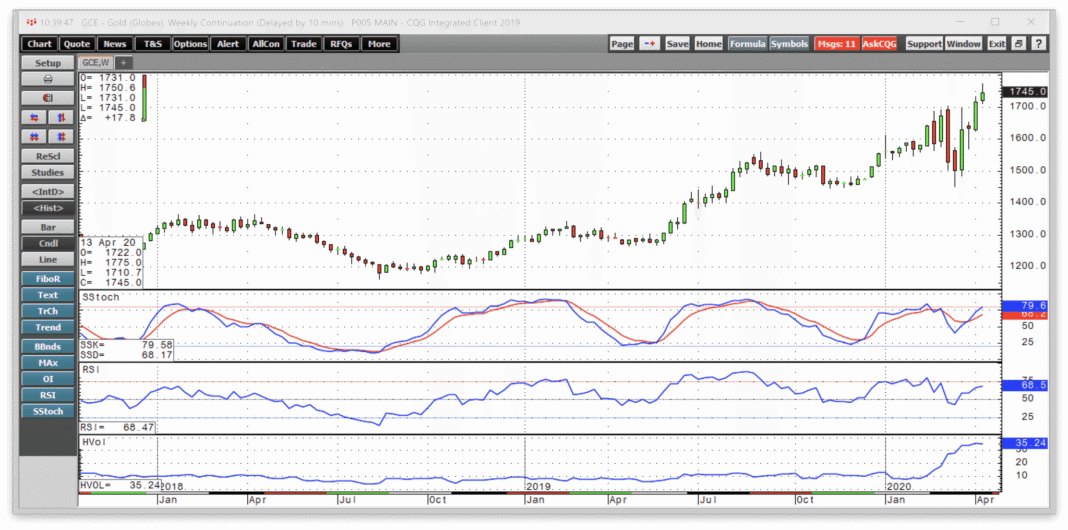Image resolution: width=1068 pixels, height=530 pixels.
Task: Select the GCE,W chart tab
Action: (97, 62)
